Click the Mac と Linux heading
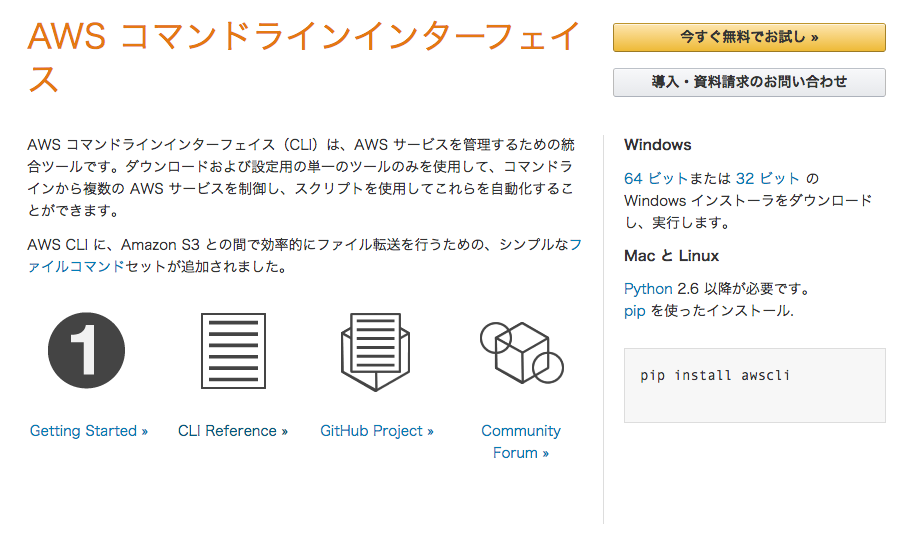This screenshot has height=540, width=911. [x=671, y=256]
